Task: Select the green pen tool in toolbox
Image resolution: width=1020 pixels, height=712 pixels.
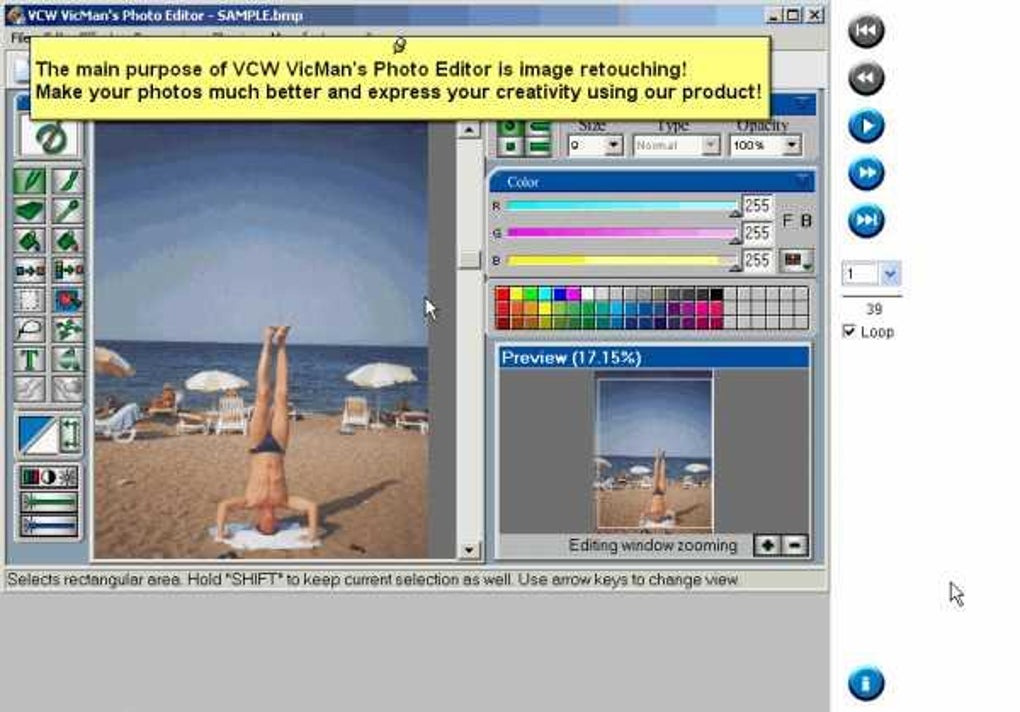Action: (x=30, y=181)
